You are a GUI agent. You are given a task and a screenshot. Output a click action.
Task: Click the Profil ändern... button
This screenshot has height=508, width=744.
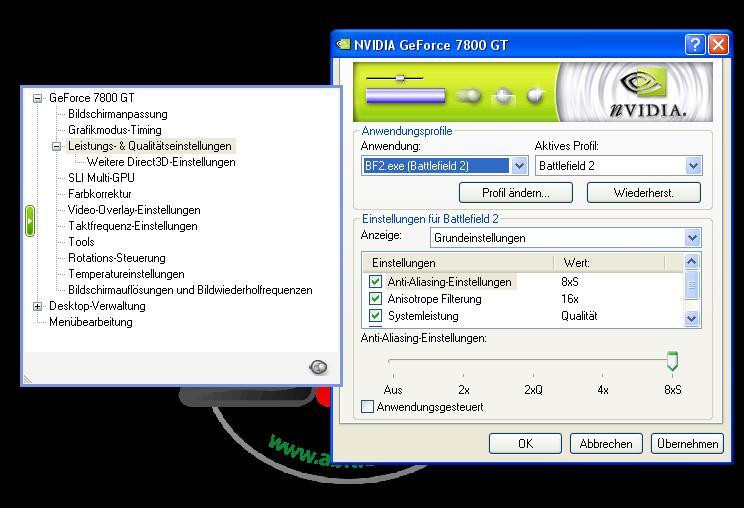[516, 193]
